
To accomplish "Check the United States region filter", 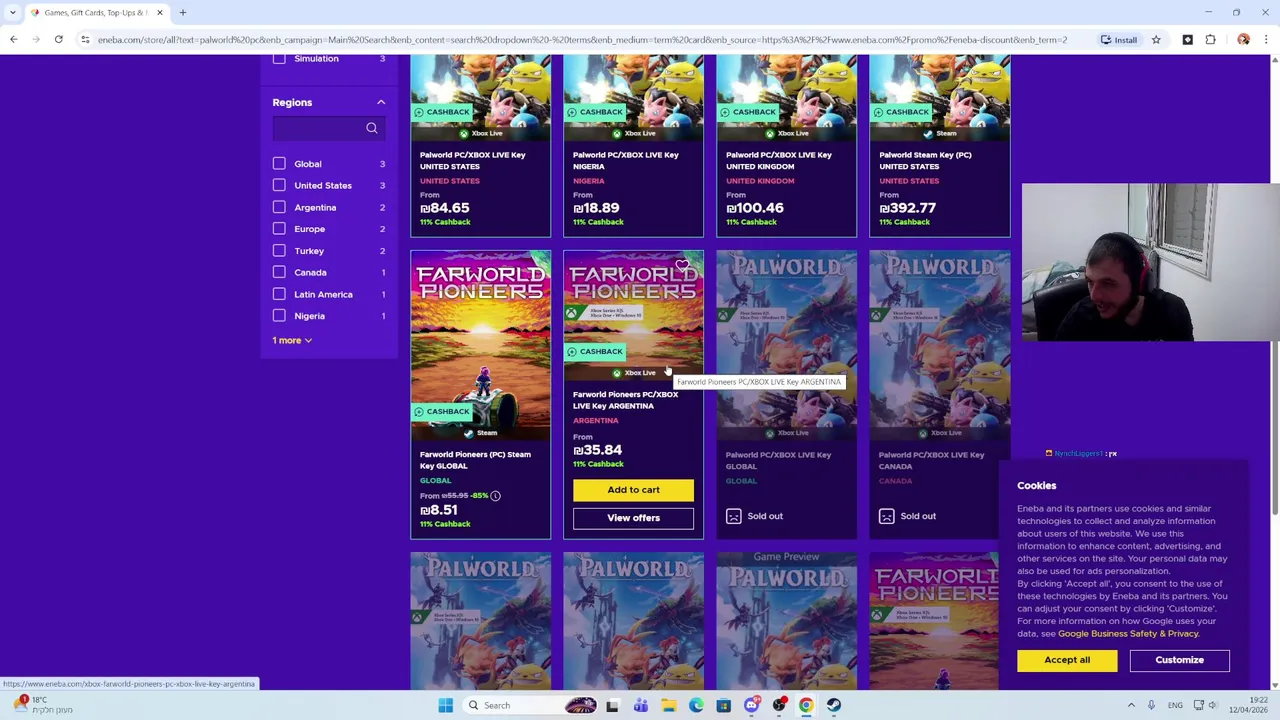I will tap(279, 185).
